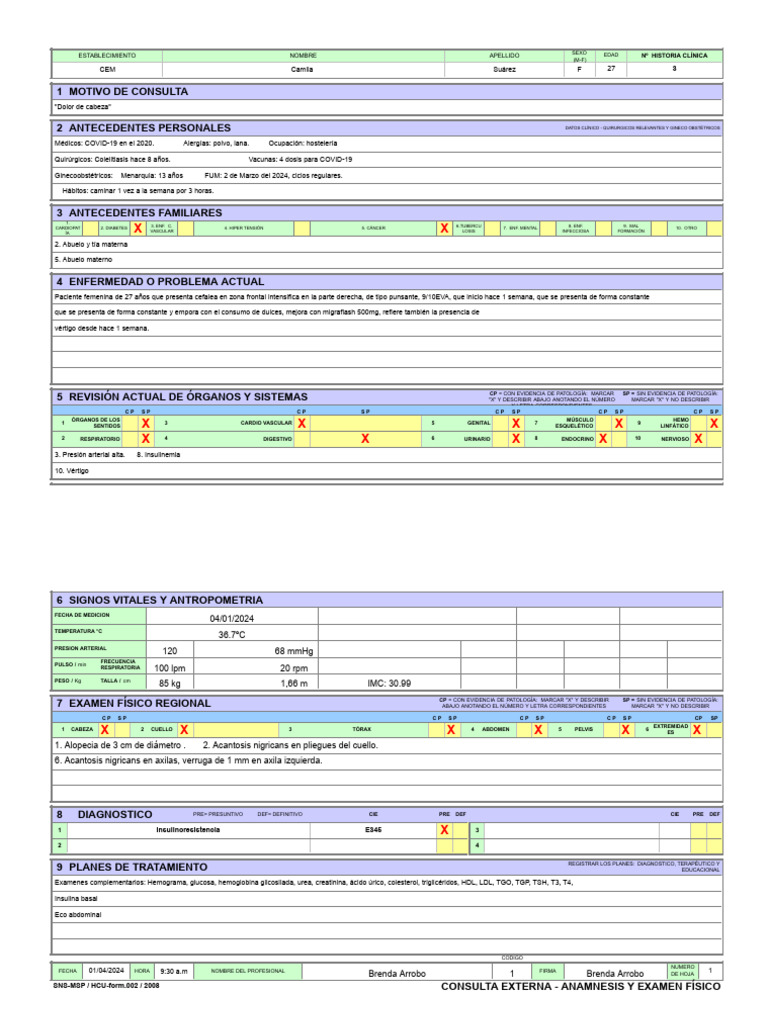Viewport: 768px width, 1024px height.
Task: Click the Vacunas 4 dosis para COVID-19 text
Action: click(x=300, y=159)
